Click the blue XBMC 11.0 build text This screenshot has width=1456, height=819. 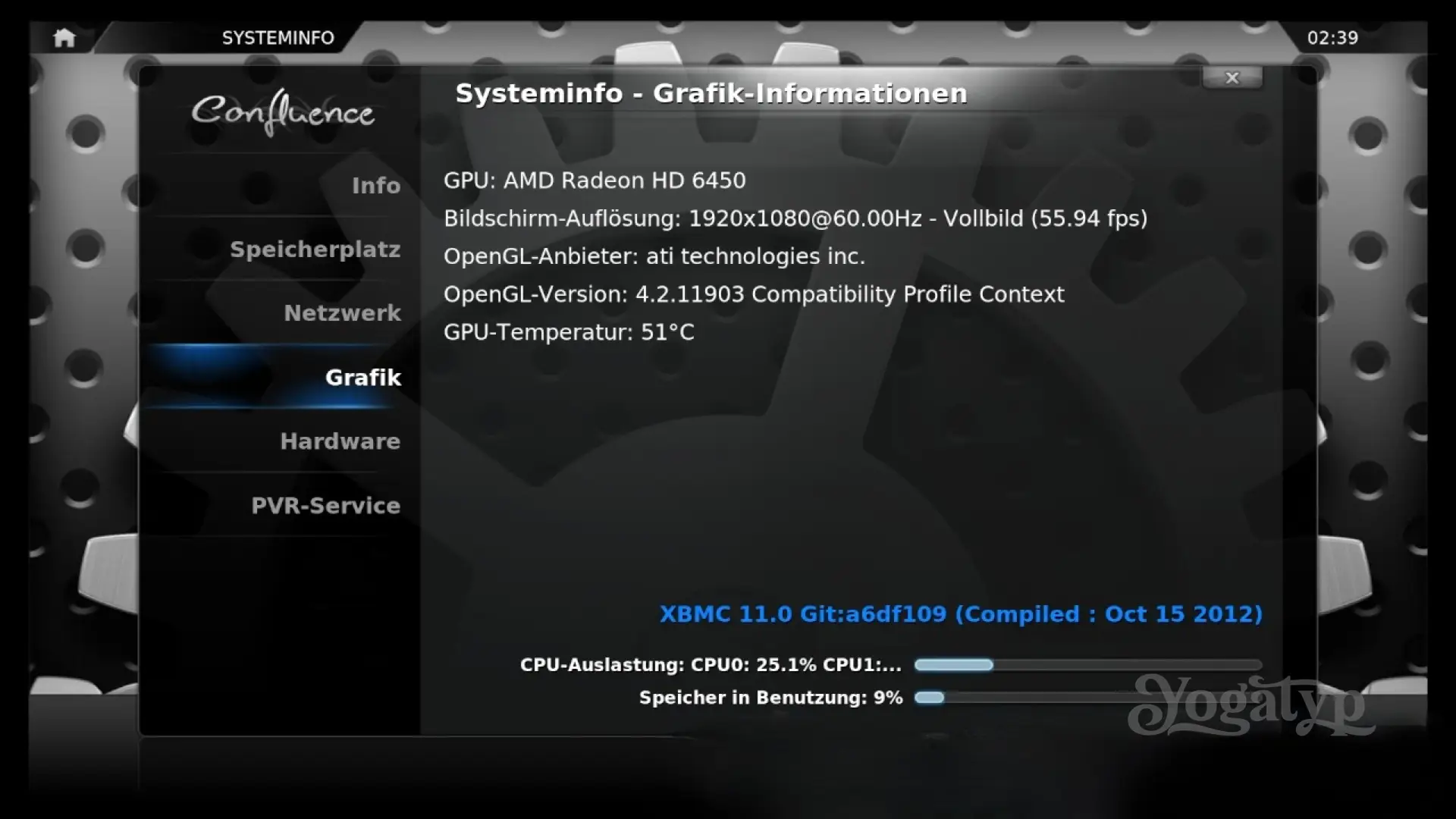pyautogui.click(x=961, y=614)
